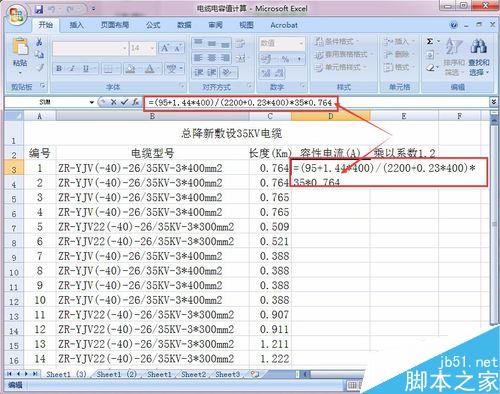
Task: Switch to Sheet1 (2) tab
Action: 116,374
